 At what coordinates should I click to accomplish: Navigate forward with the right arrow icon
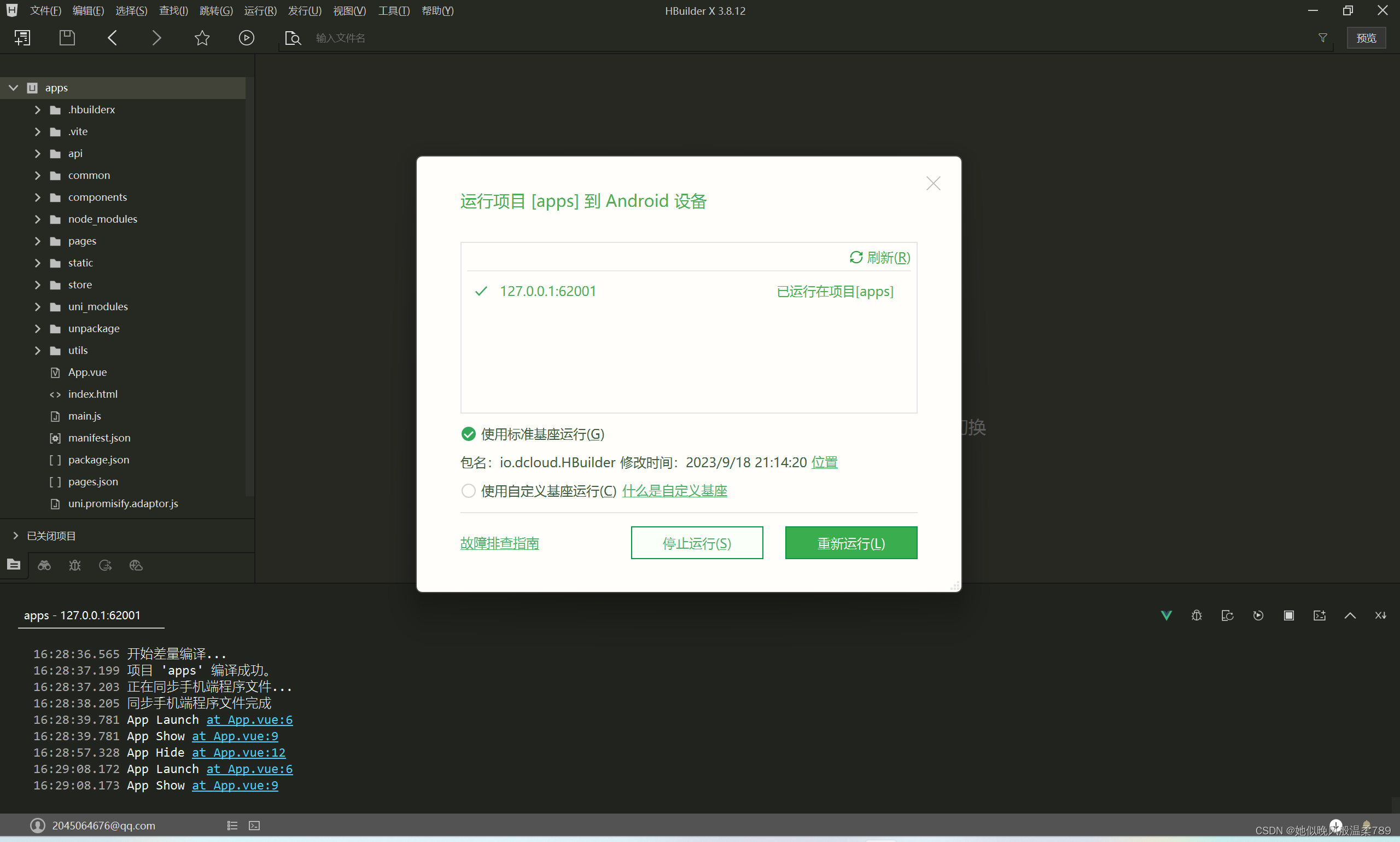[156, 38]
